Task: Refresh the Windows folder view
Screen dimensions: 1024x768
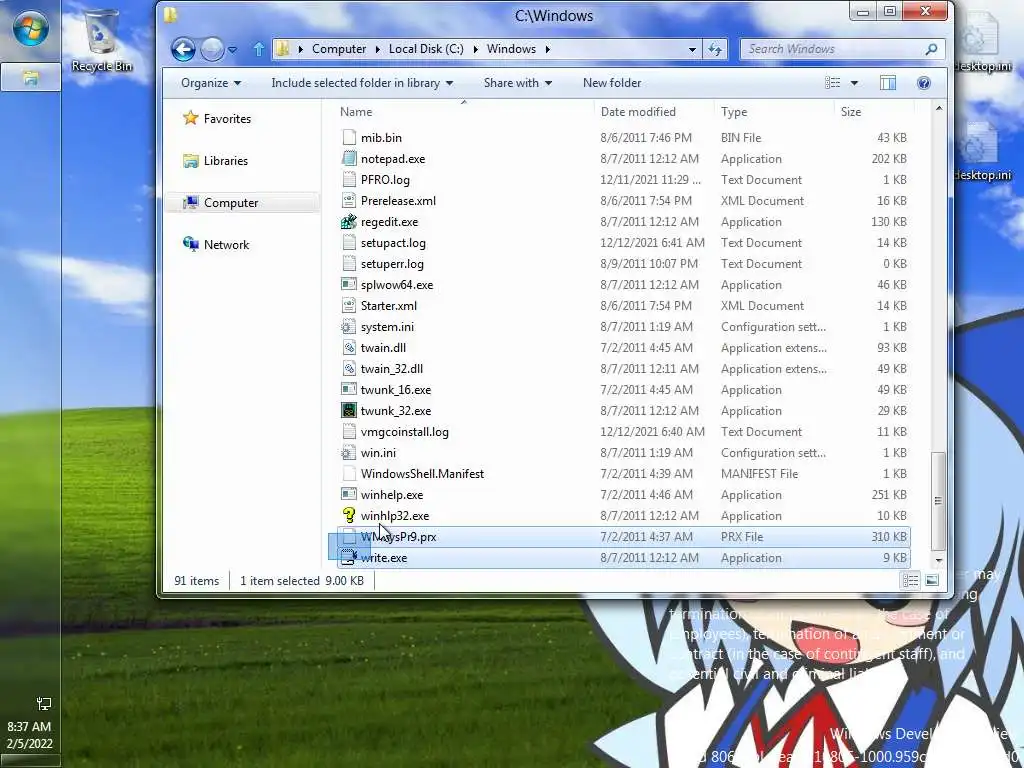Action: [715, 49]
